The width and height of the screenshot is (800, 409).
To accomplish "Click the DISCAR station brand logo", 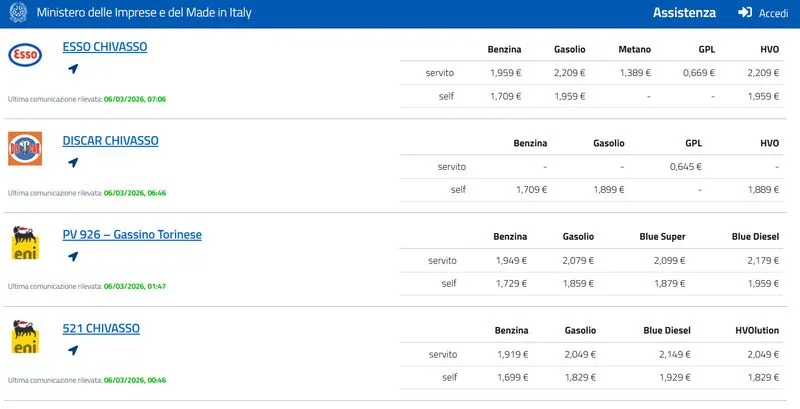I will point(24,149).
